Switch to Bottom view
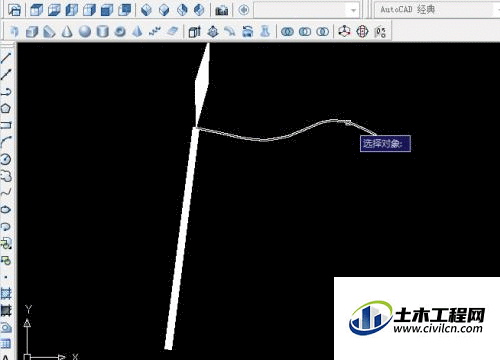This screenshot has height=360, width=500. (54, 10)
